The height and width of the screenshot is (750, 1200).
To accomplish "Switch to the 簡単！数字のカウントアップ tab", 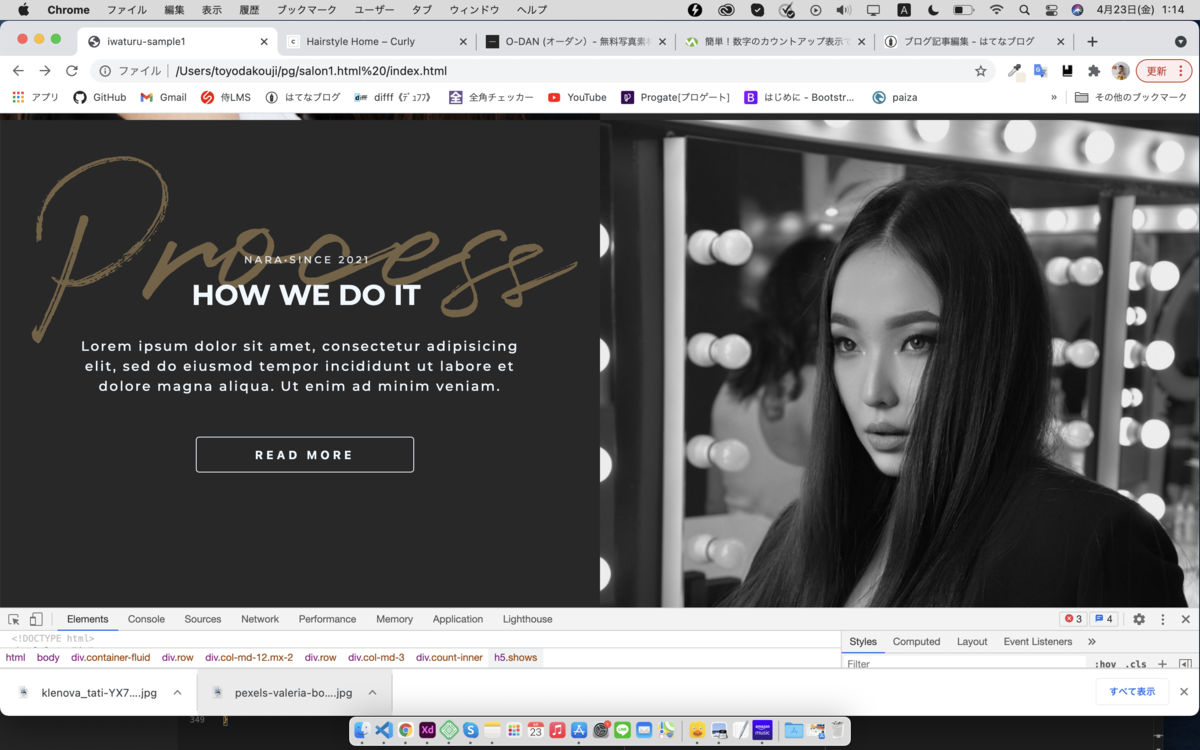I will 776,42.
